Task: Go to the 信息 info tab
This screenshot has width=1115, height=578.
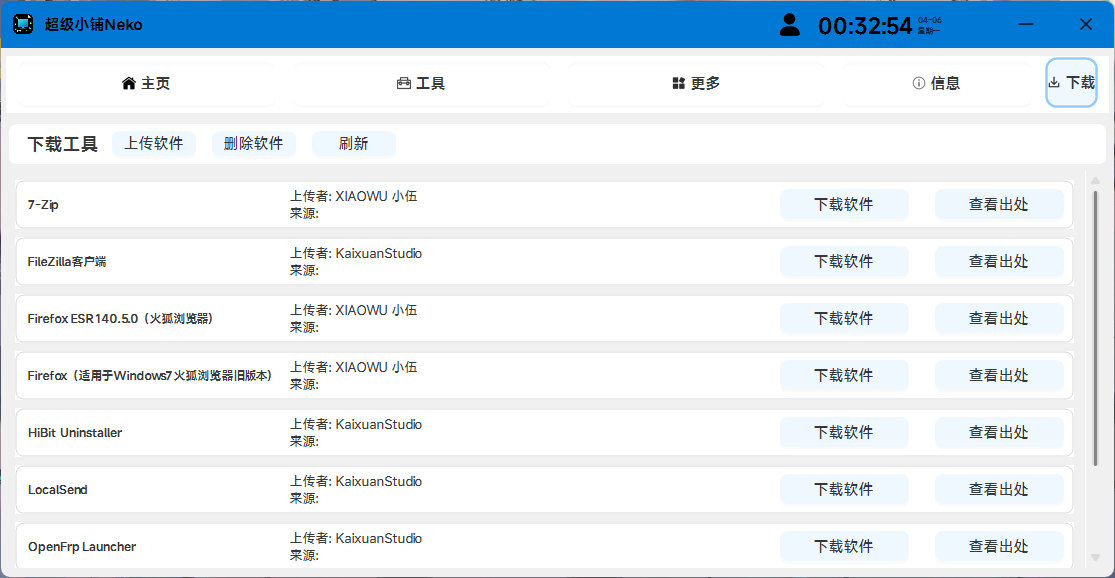Action: click(936, 84)
